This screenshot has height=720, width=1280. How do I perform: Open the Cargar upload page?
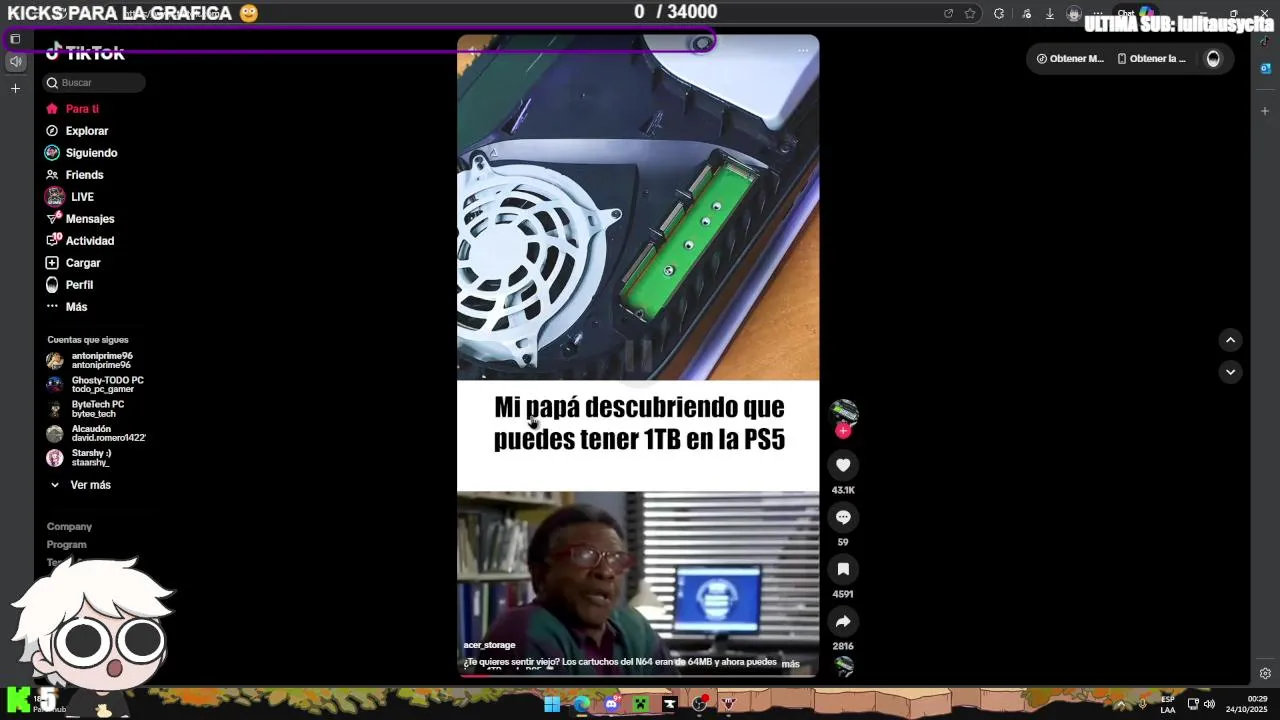pos(73,263)
